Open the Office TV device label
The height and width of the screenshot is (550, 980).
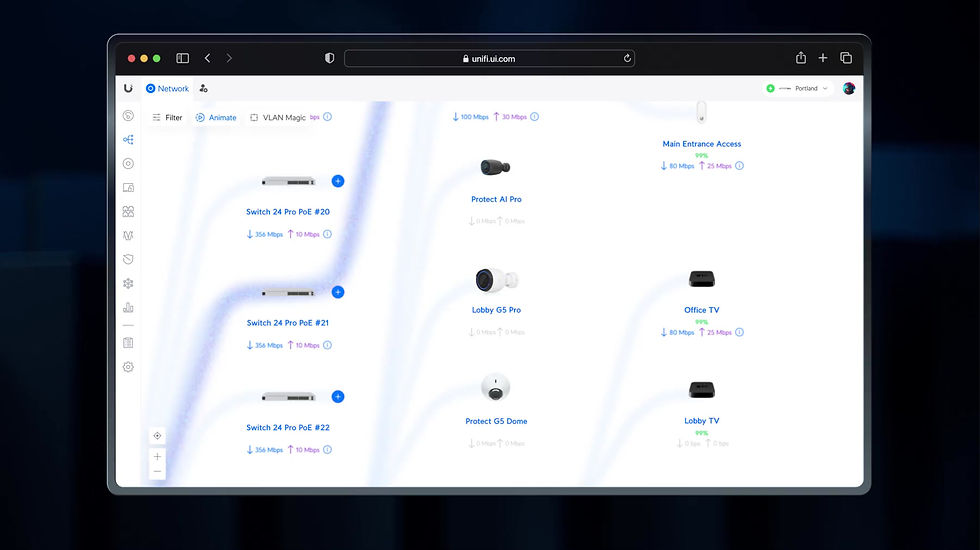pyautogui.click(x=702, y=310)
